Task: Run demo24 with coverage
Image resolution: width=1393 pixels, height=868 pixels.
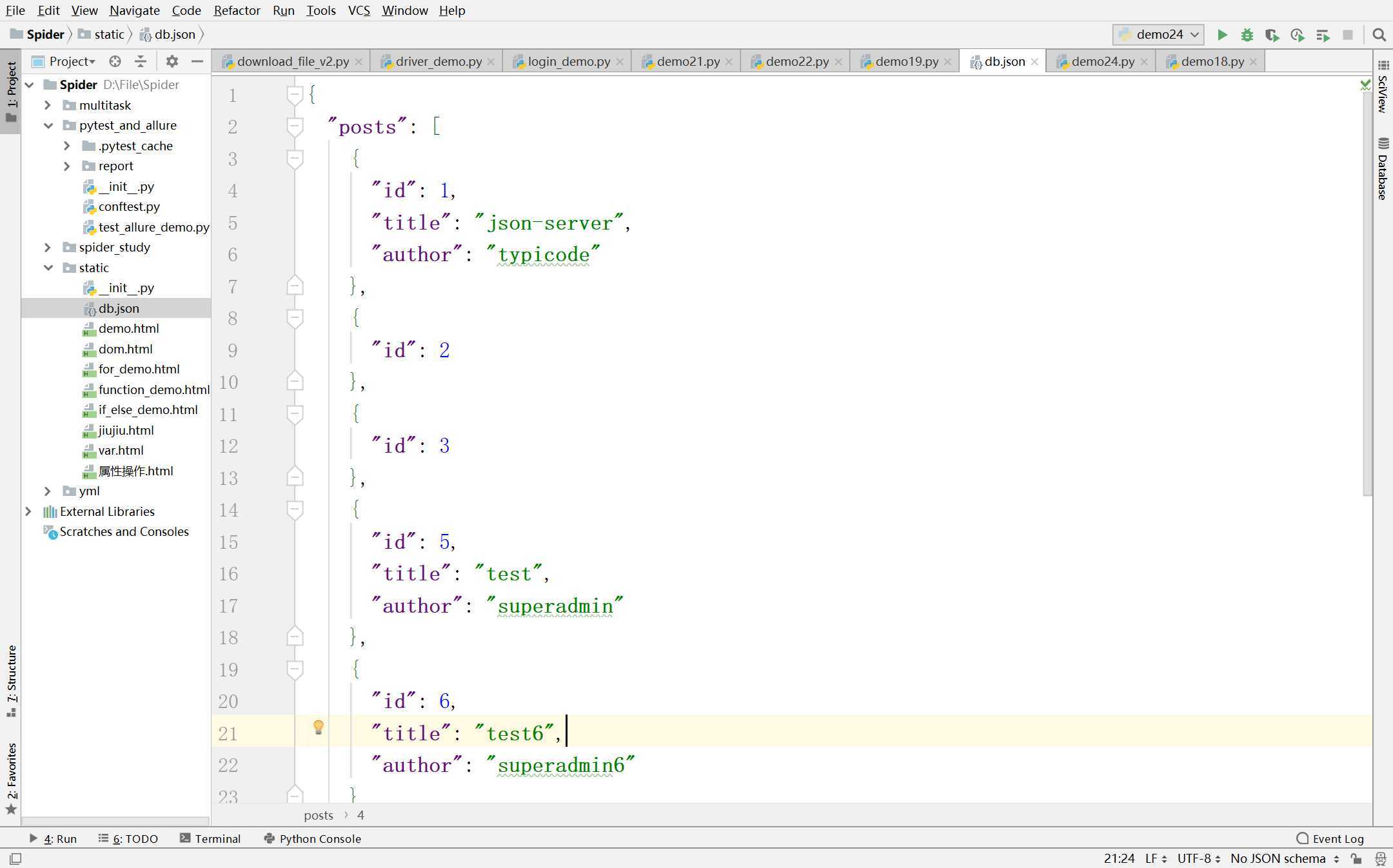Action: click(x=1272, y=35)
